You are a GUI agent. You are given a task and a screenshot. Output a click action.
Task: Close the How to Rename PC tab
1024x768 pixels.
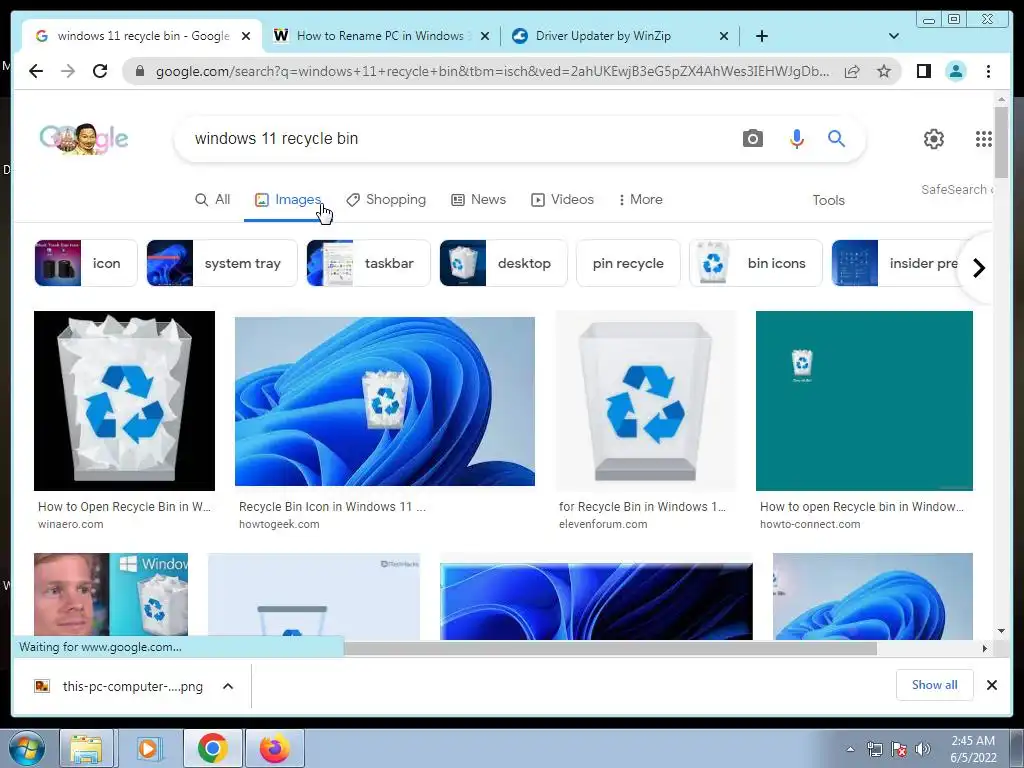[485, 36]
